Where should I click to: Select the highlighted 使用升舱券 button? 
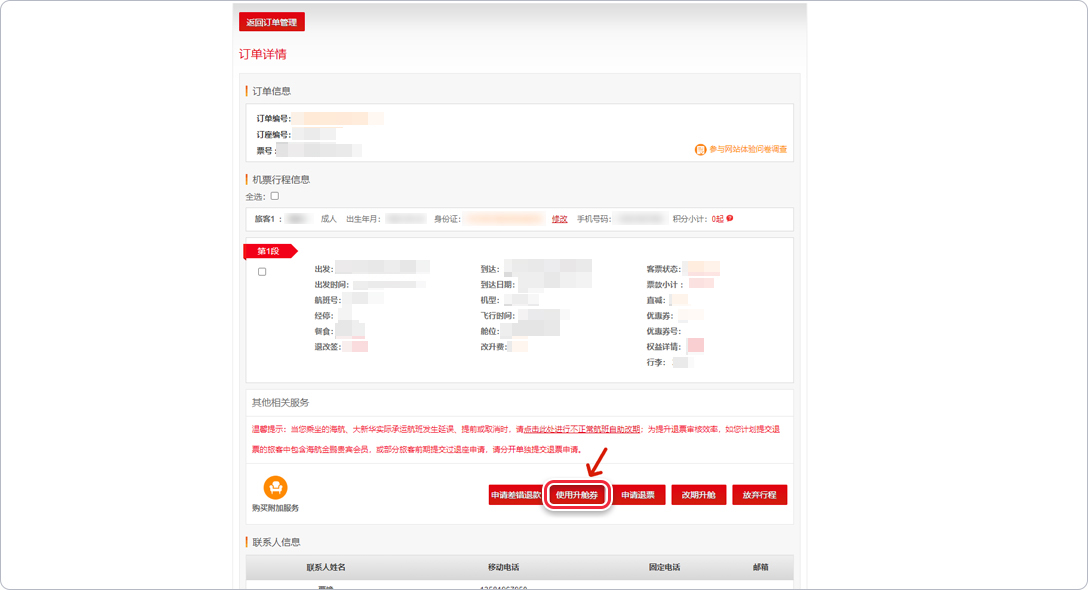pyautogui.click(x=577, y=495)
